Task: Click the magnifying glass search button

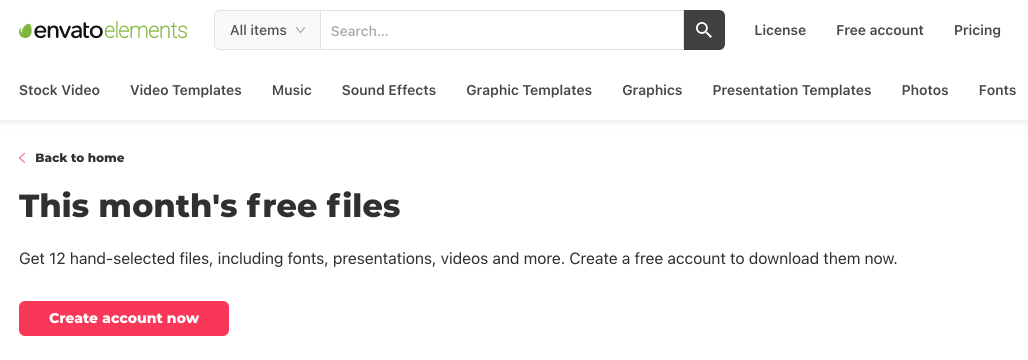Action: tap(704, 30)
